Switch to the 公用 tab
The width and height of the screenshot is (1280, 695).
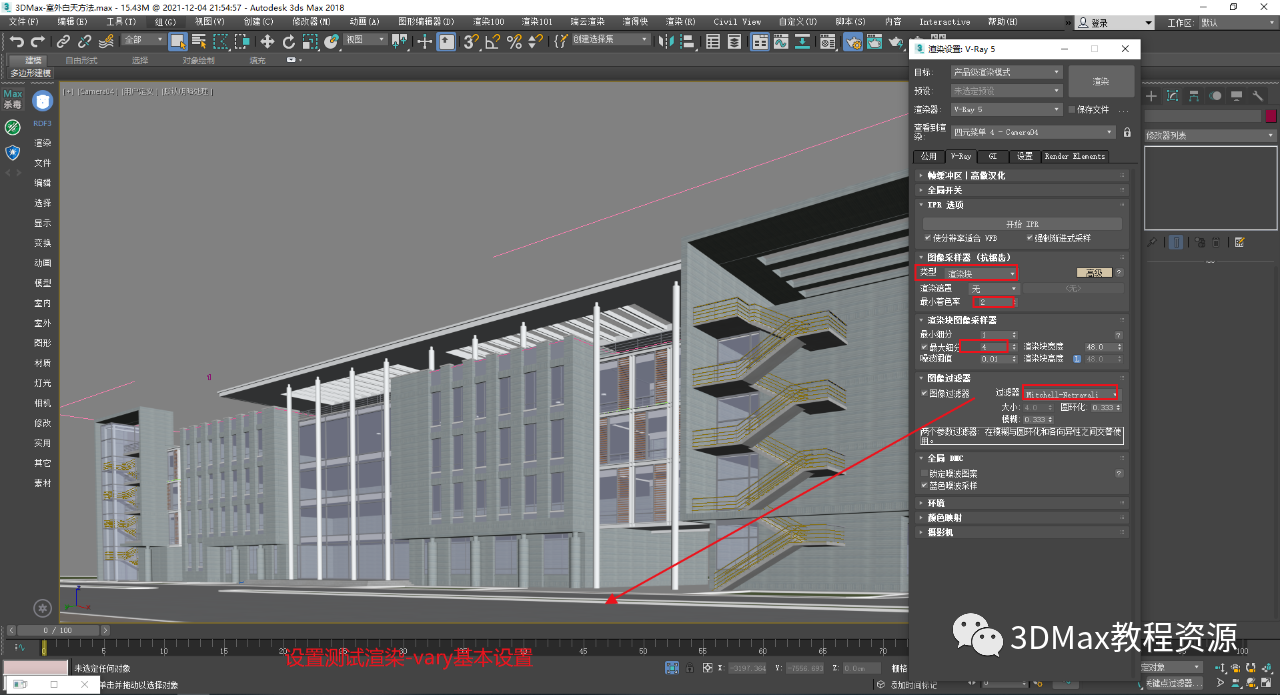(929, 156)
